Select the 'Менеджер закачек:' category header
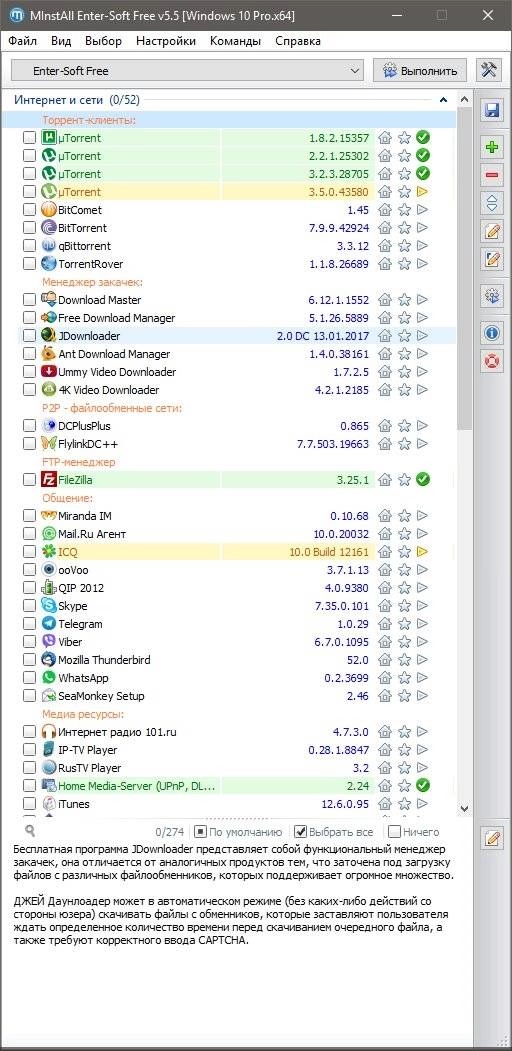The width and height of the screenshot is (512, 1051). pos(92,282)
